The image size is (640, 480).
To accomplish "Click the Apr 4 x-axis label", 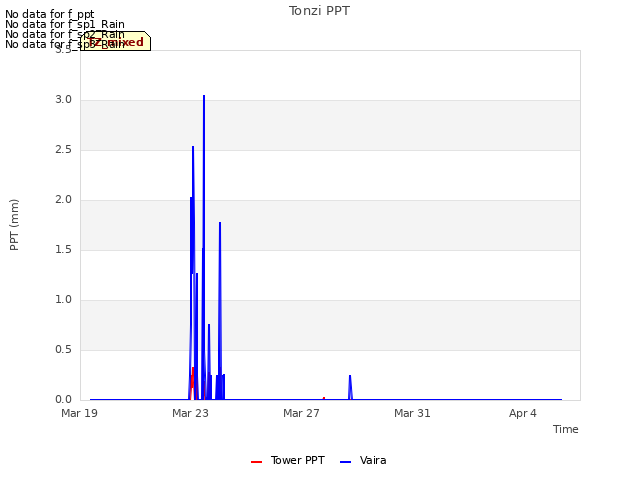I will [x=523, y=413].
